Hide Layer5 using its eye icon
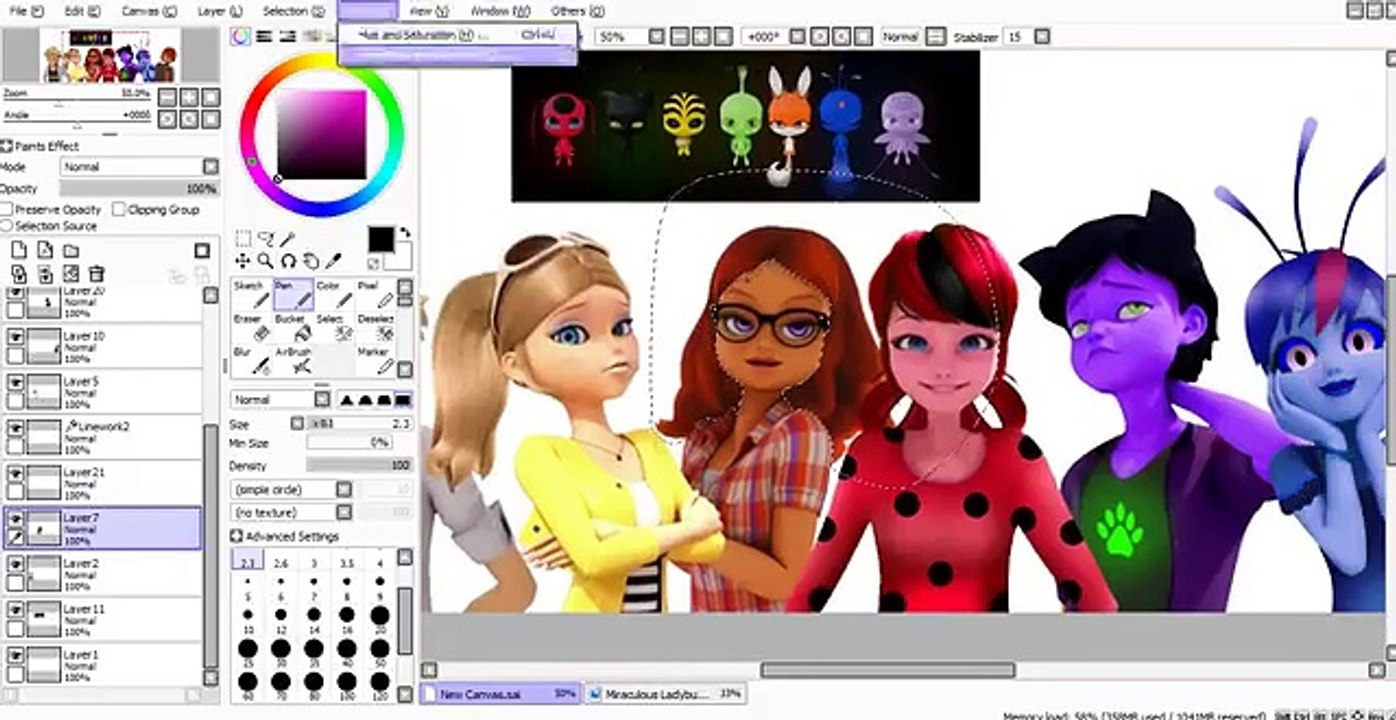Screen dimensions: 1396x720 click(x=15, y=384)
